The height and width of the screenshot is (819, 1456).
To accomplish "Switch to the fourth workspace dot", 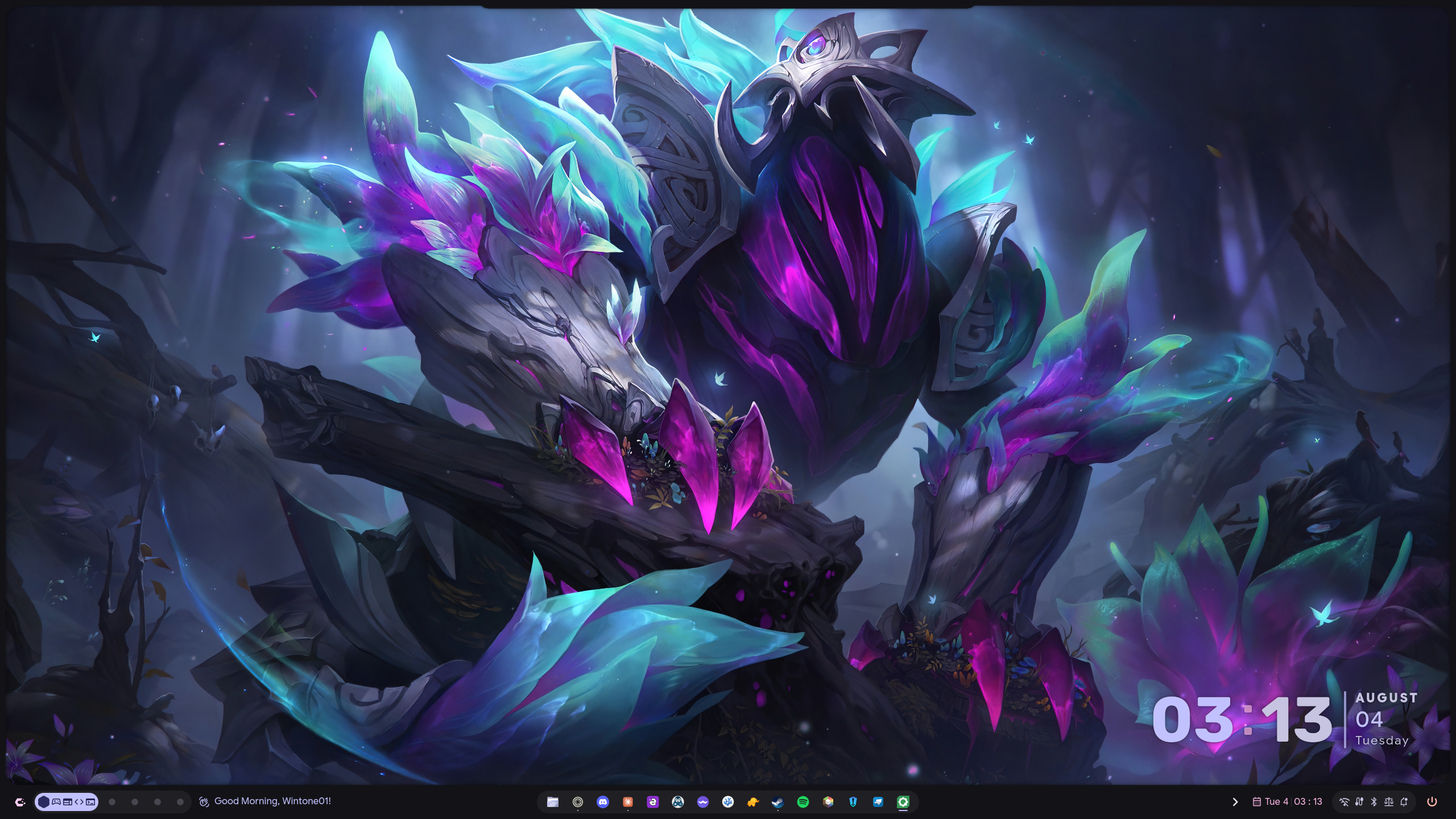I will click(158, 802).
